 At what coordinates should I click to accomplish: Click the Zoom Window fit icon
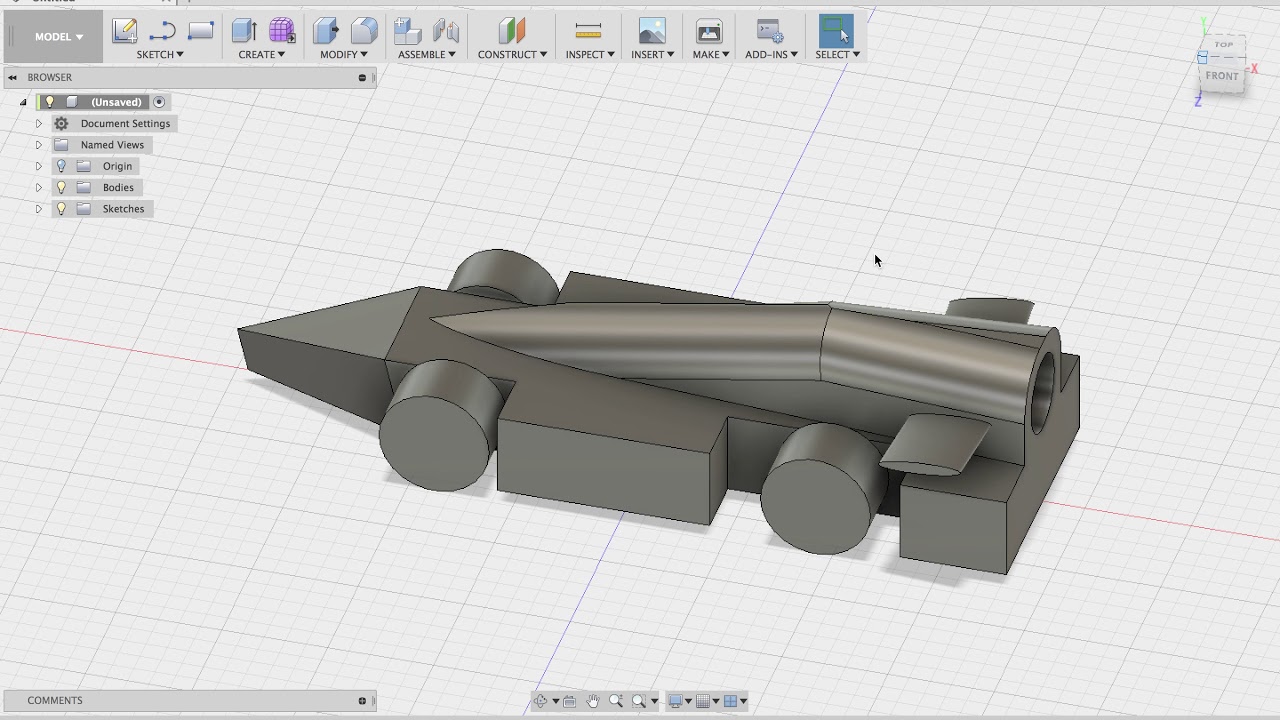pos(639,701)
